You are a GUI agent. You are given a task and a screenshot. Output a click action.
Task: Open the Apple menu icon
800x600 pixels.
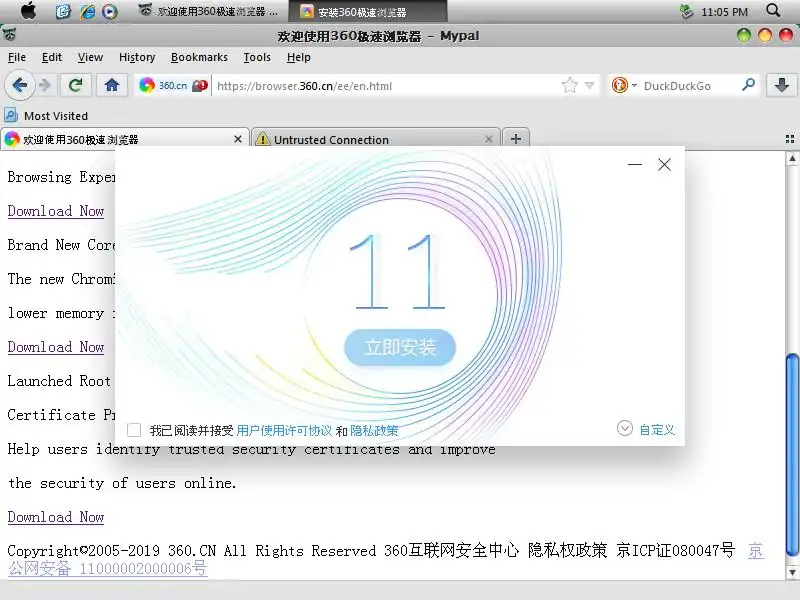[x=29, y=11]
